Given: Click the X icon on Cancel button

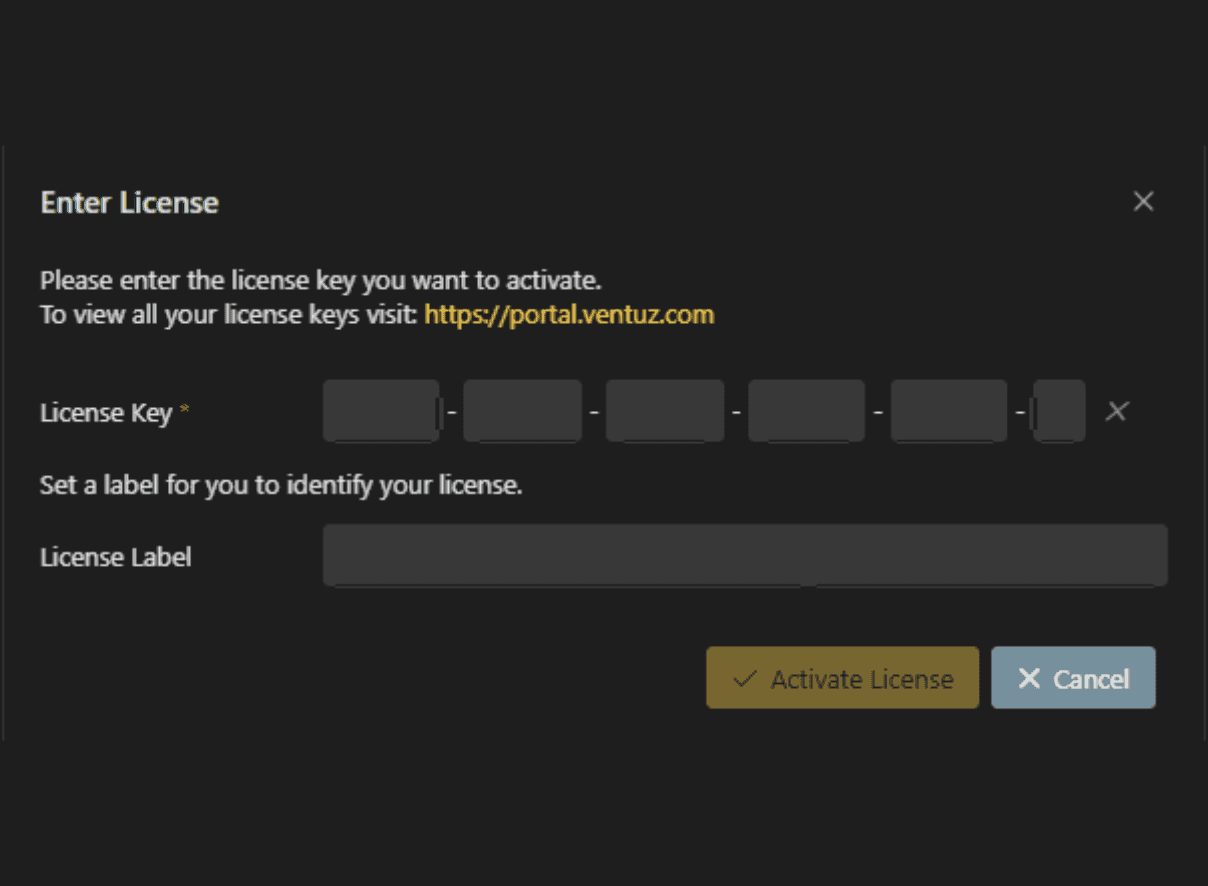Looking at the screenshot, I should click(1028, 679).
